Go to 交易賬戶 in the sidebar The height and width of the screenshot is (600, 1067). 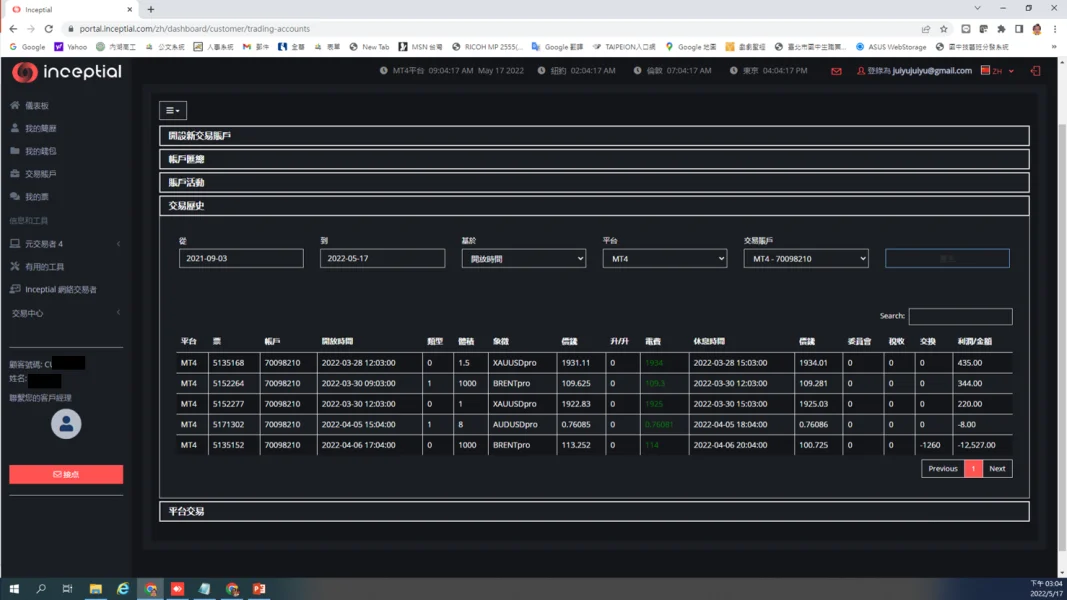tap(40, 174)
